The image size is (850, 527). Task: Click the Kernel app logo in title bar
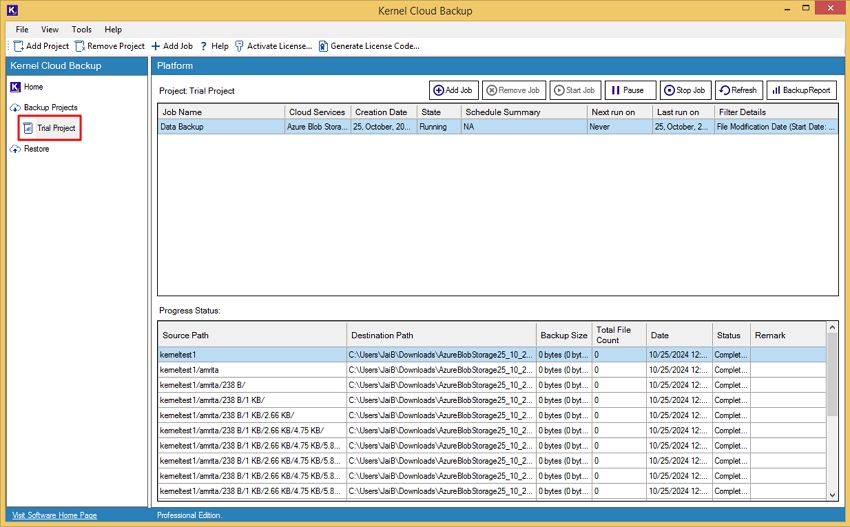12,10
